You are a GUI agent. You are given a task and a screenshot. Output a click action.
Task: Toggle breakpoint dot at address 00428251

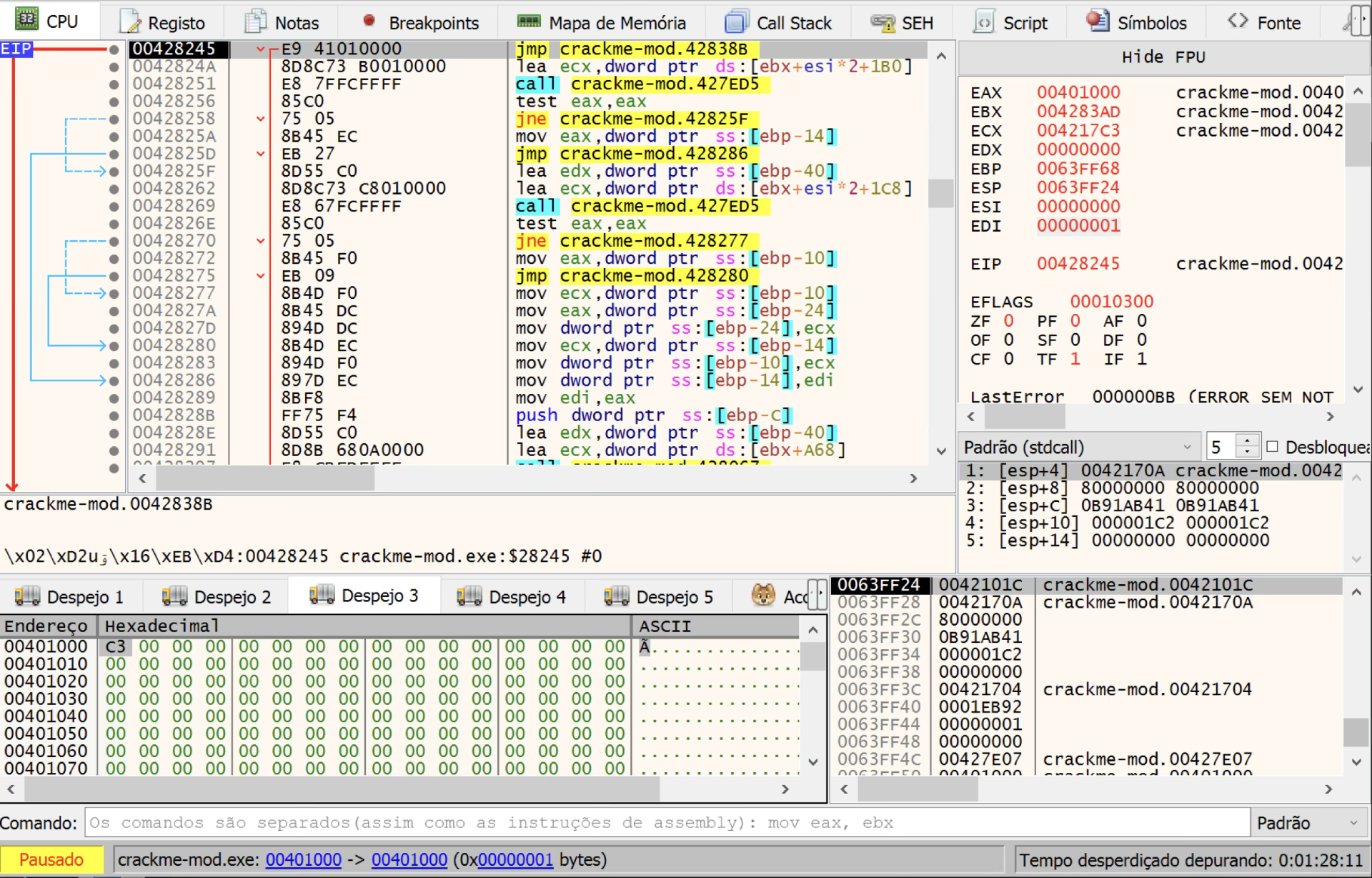tap(114, 84)
